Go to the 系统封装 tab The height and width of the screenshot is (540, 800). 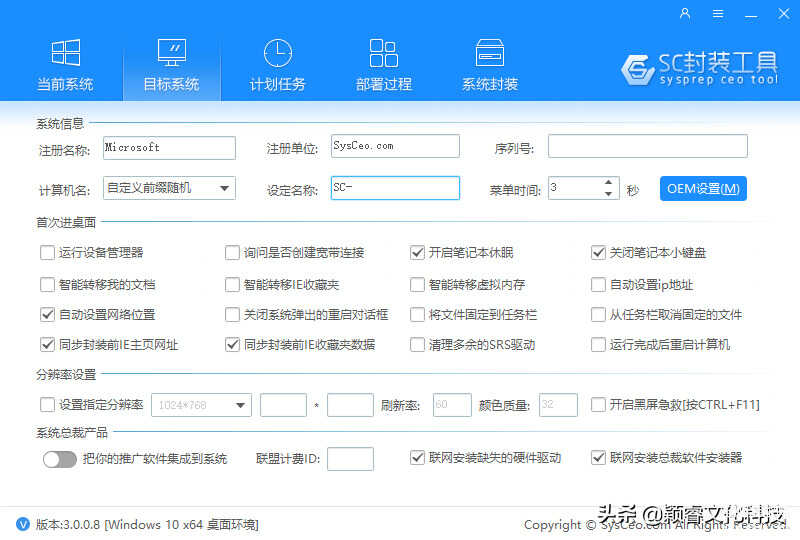tap(489, 84)
